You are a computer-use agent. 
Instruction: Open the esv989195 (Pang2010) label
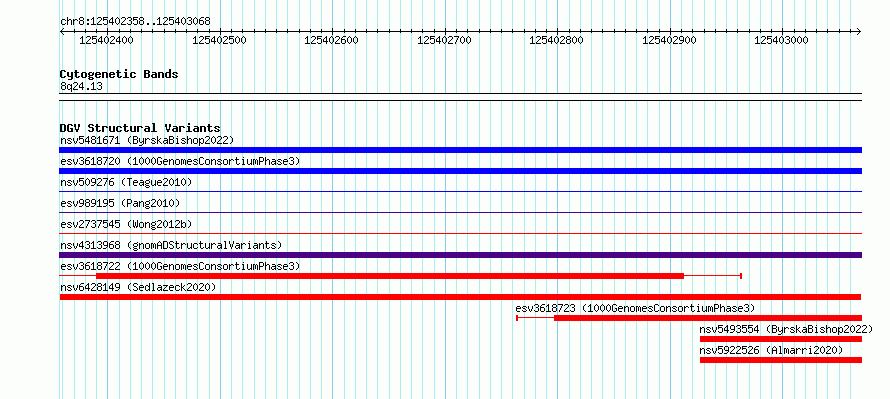click(120, 203)
